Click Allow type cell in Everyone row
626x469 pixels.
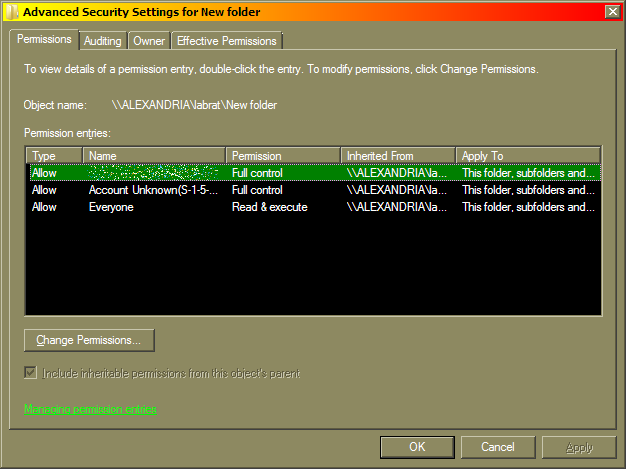(44, 207)
